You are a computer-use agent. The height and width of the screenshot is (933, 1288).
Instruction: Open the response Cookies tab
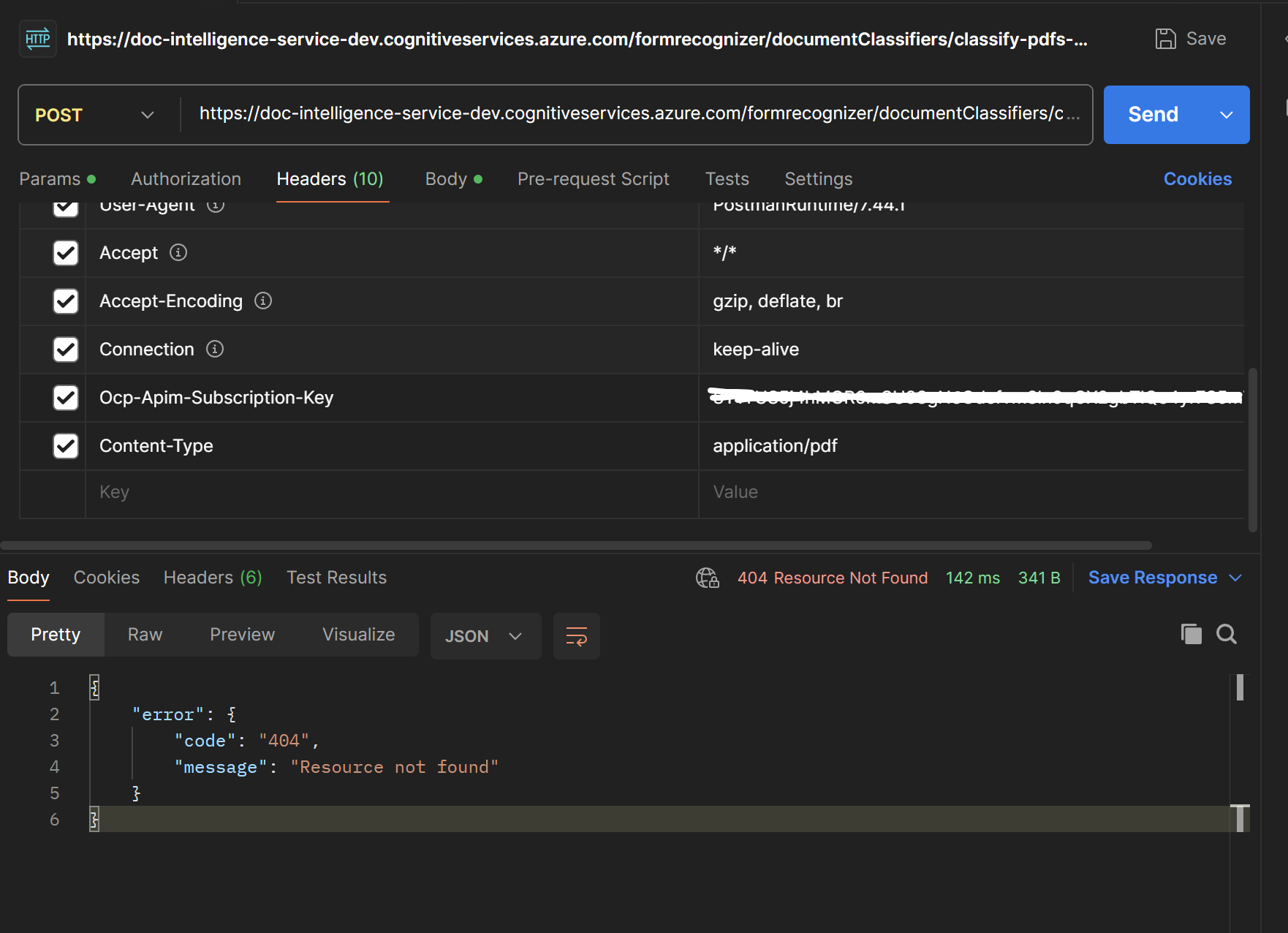(107, 578)
